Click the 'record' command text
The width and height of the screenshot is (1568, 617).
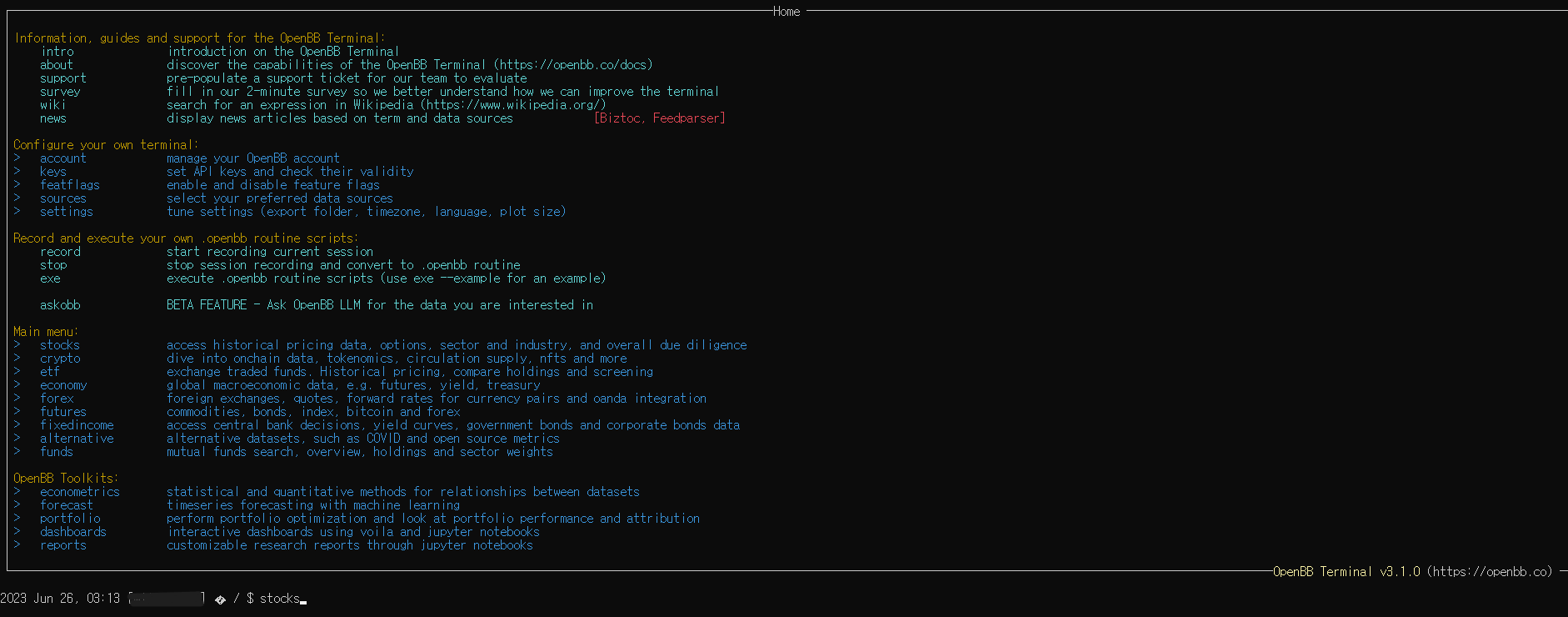coord(61,252)
